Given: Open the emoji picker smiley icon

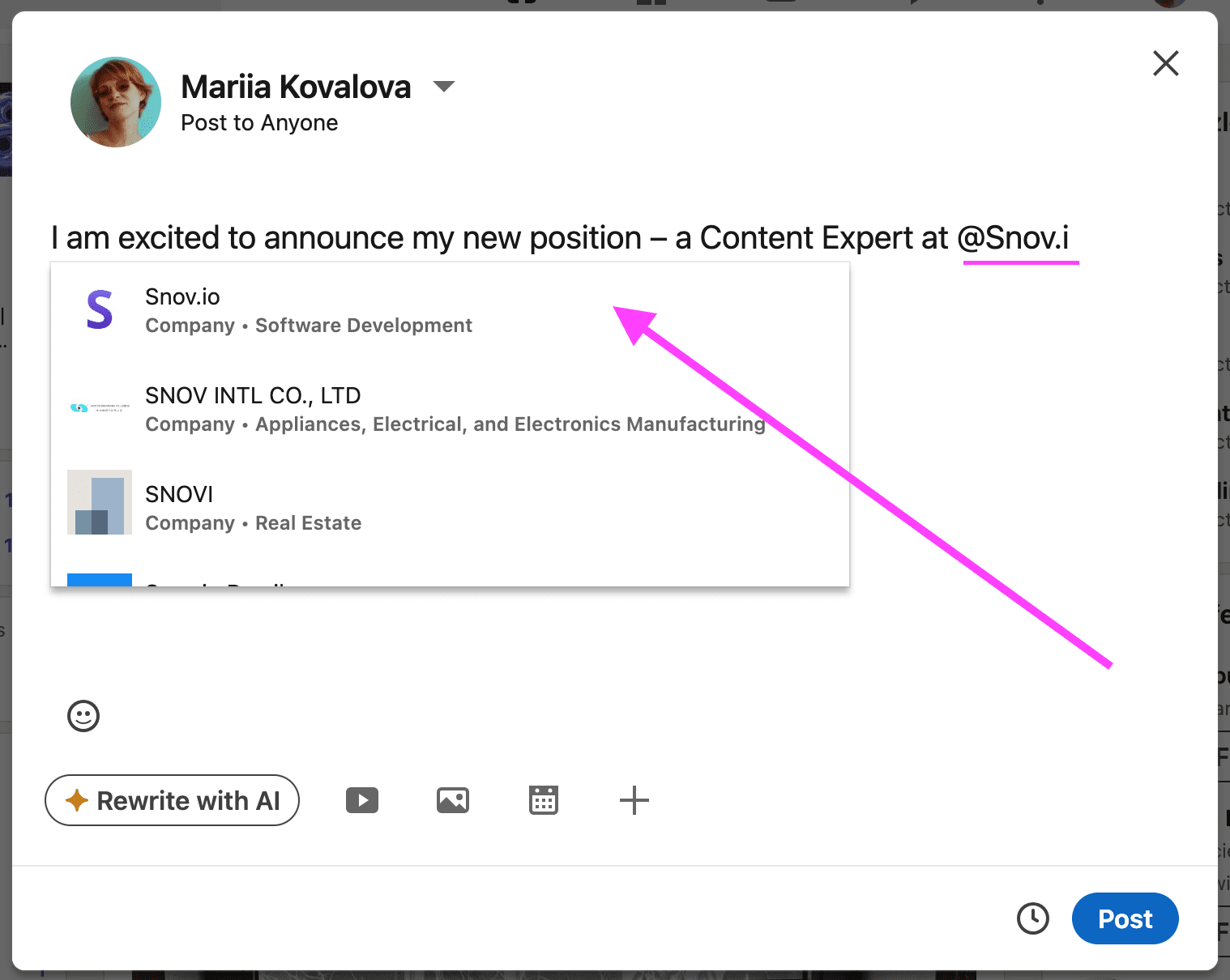Looking at the screenshot, I should coord(83,716).
